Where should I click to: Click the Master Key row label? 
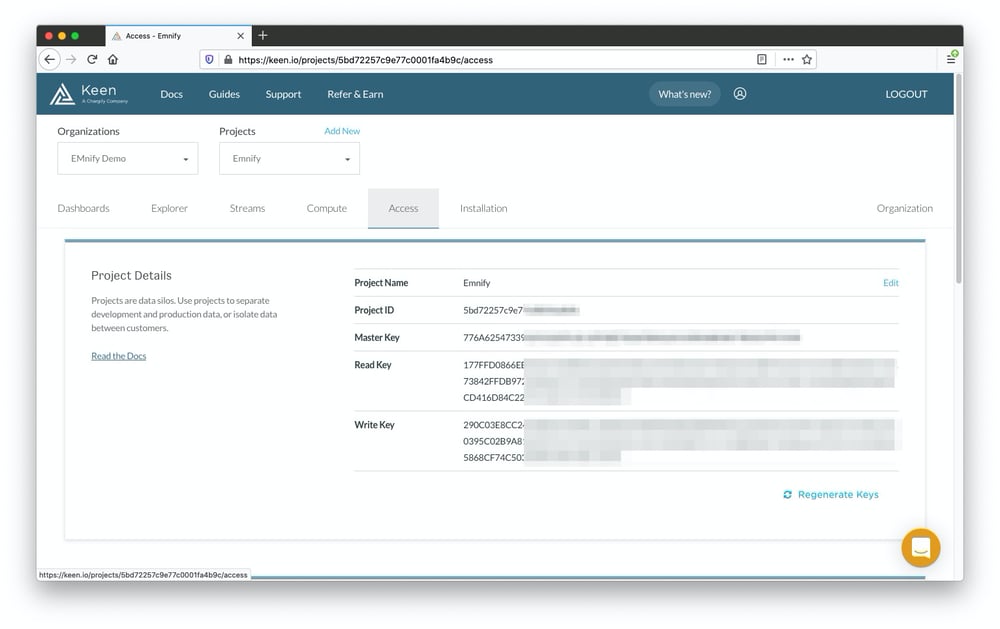[377, 337]
